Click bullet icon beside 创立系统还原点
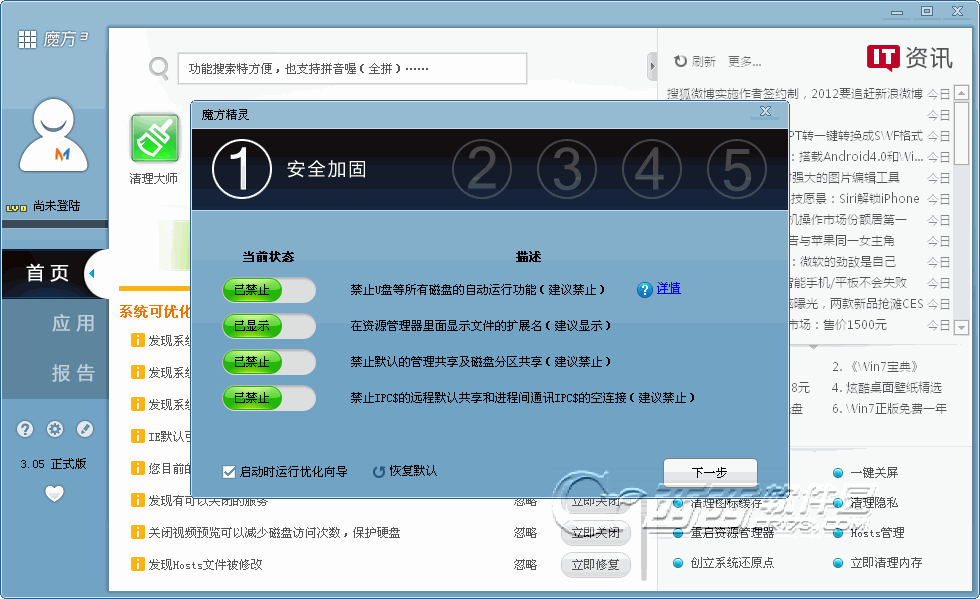The image size is (980, 599). tap(678, 563)
